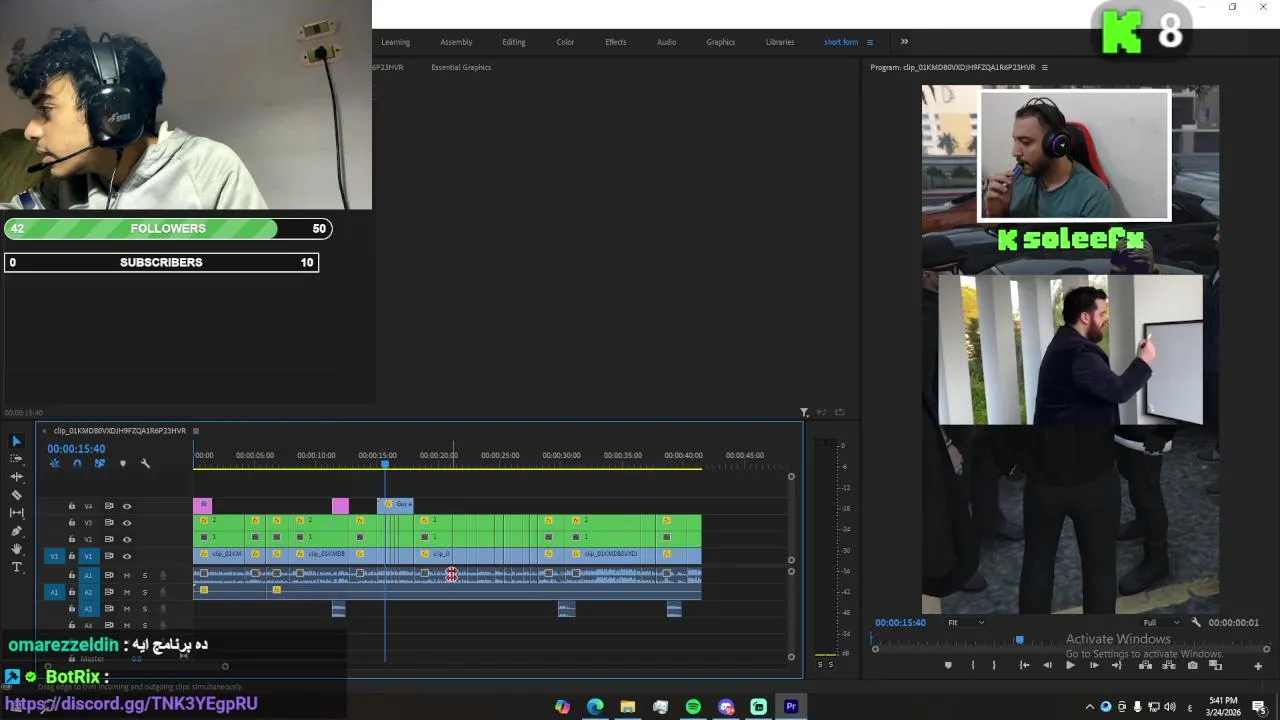Switch to the Assembly workspace
Viewport: 1280px width, 720px height.
[456, 42]
